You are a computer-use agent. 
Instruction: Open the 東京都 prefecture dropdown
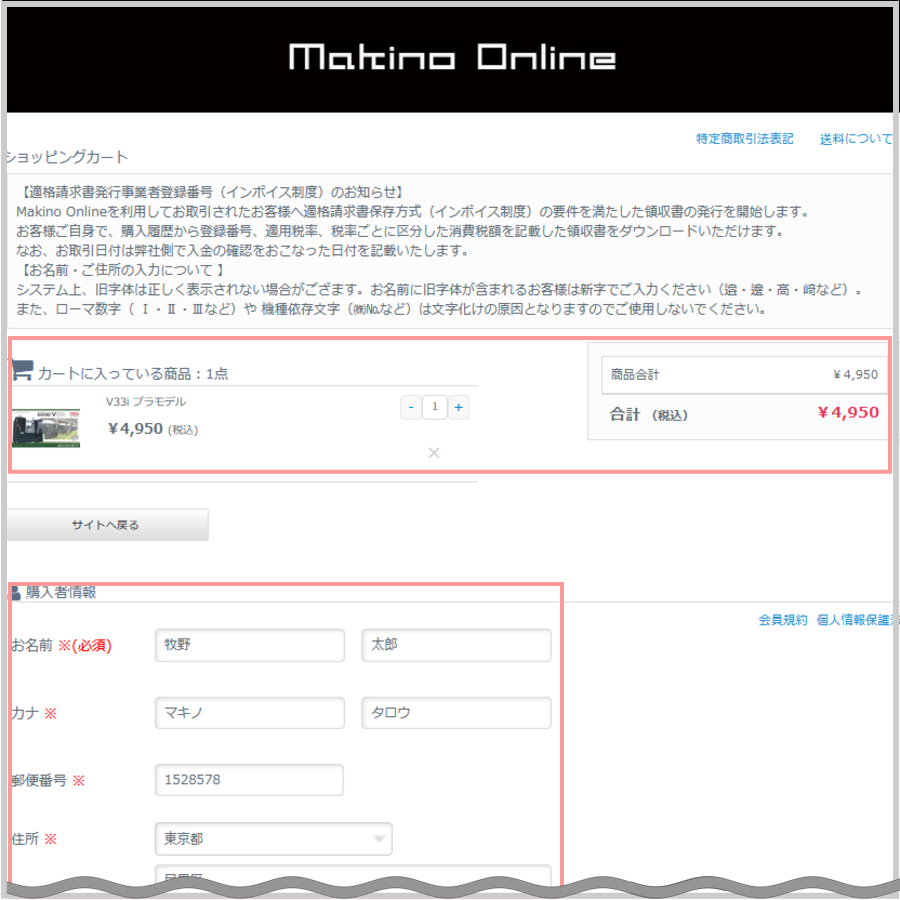pyautogui.click(x=274, y=839)
